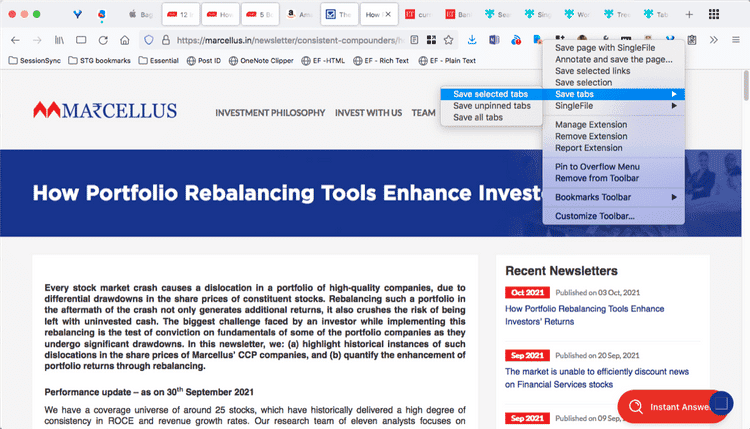This screenshot has height=429, width=750.
Task: Open Investment Philosophy navigation link
Action: tap(269, 113)
